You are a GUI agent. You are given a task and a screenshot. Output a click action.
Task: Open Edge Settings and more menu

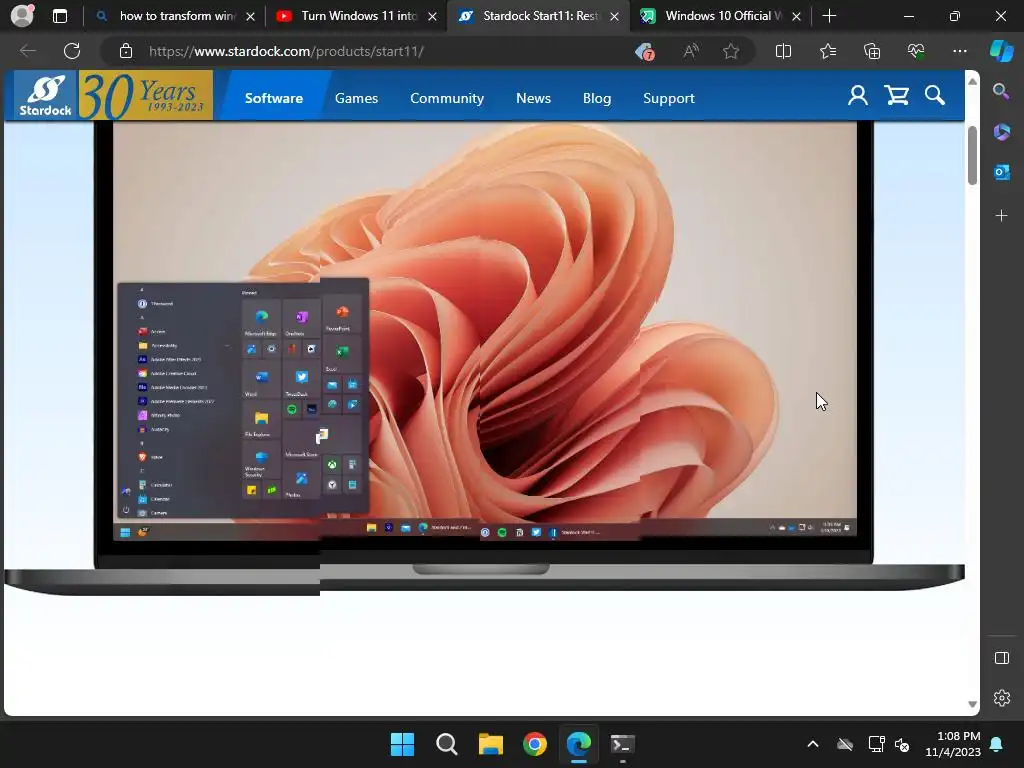[x=959, y=51]
